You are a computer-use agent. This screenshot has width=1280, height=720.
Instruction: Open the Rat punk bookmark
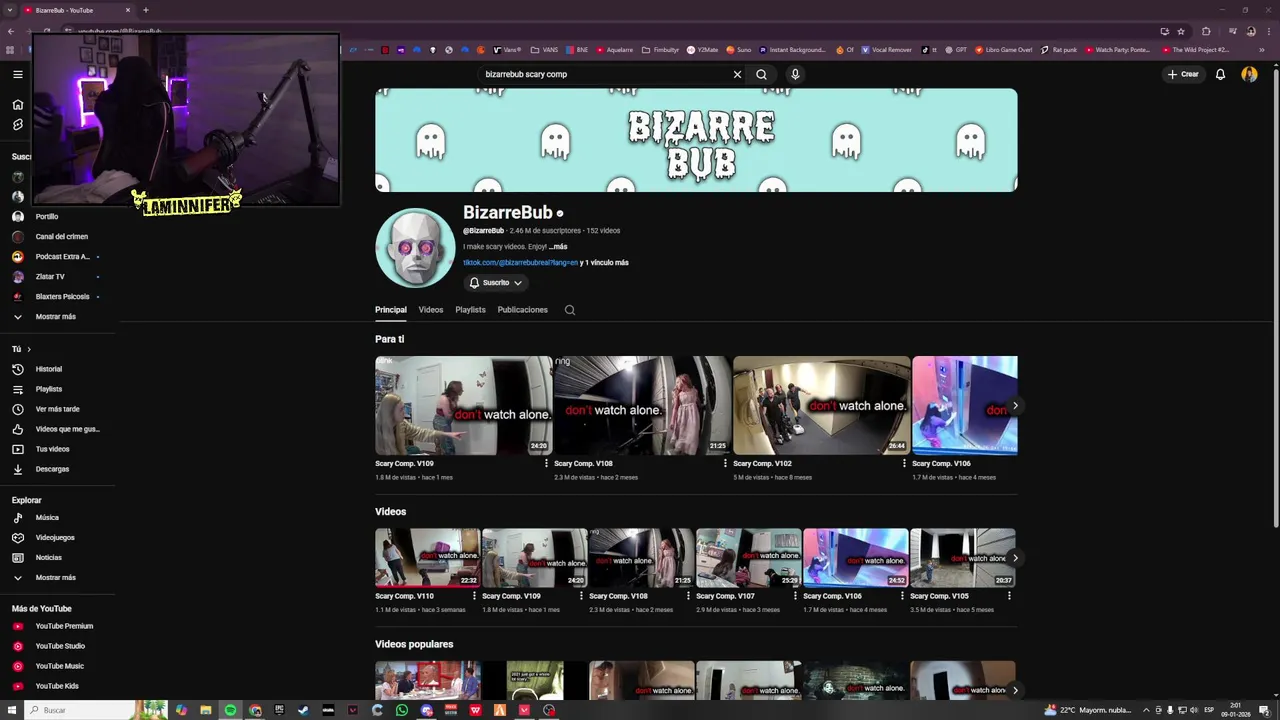[x=1059, y=50]
